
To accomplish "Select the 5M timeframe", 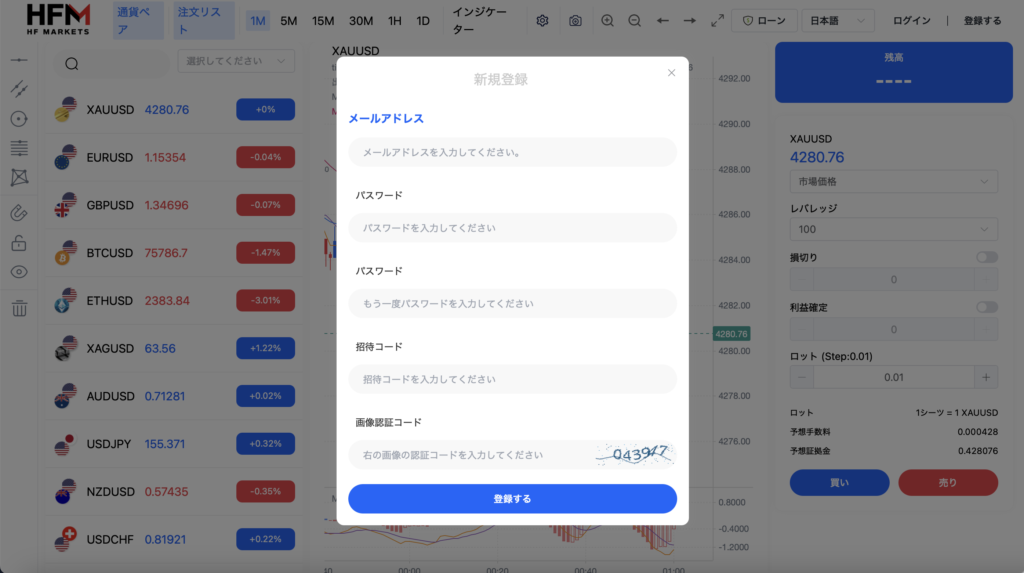I will click(289, 21).
